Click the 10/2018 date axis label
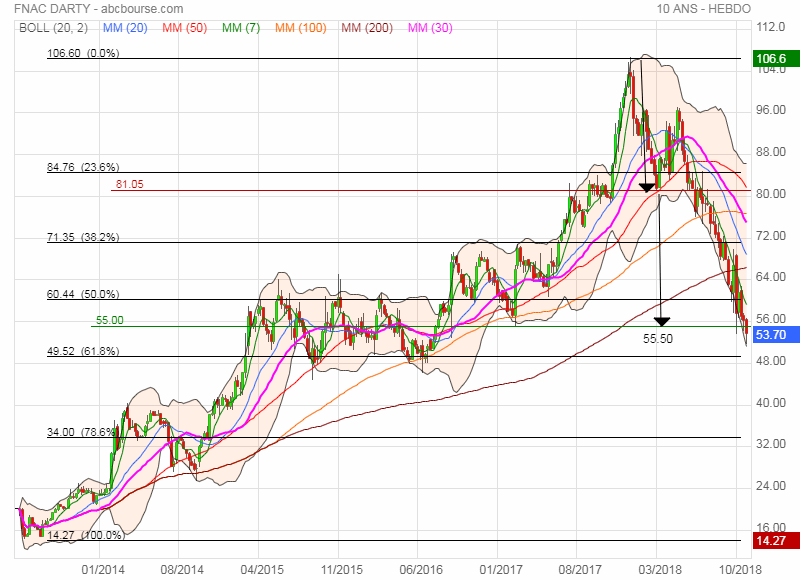The height and width of the screenshot is (580, 800). click(x=740, y=569)
